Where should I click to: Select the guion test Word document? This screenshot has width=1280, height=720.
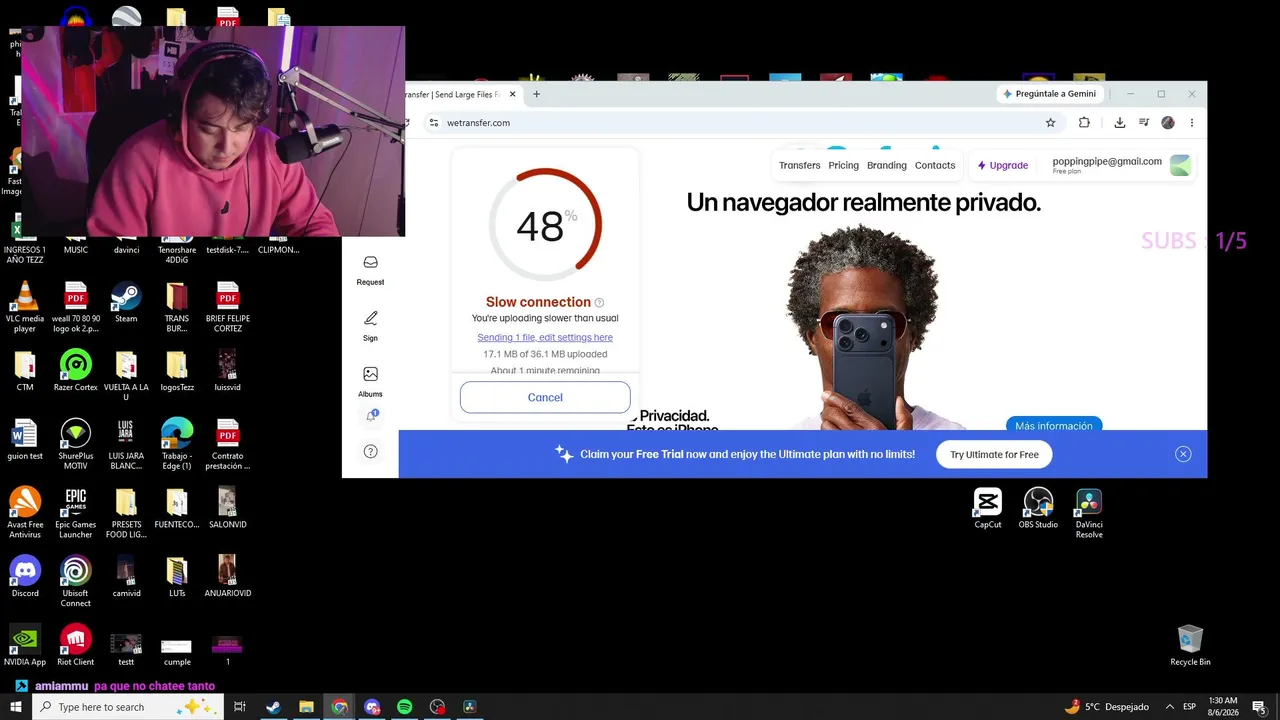pos(25,439)
